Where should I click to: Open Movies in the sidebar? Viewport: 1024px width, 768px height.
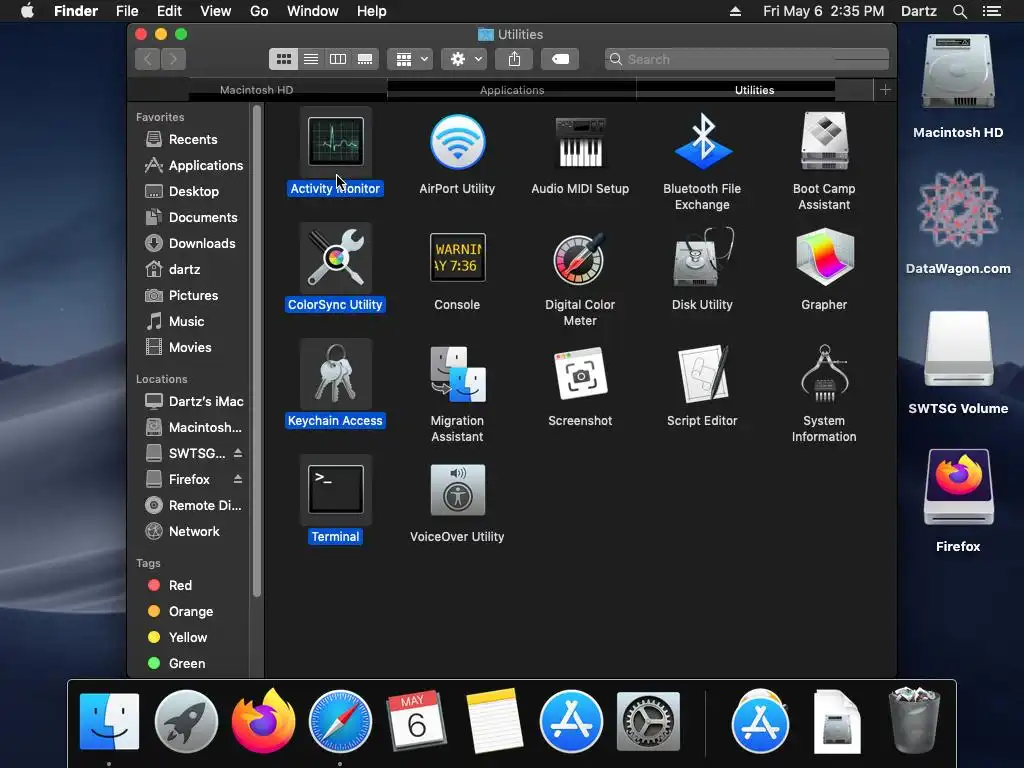(188, 347)
